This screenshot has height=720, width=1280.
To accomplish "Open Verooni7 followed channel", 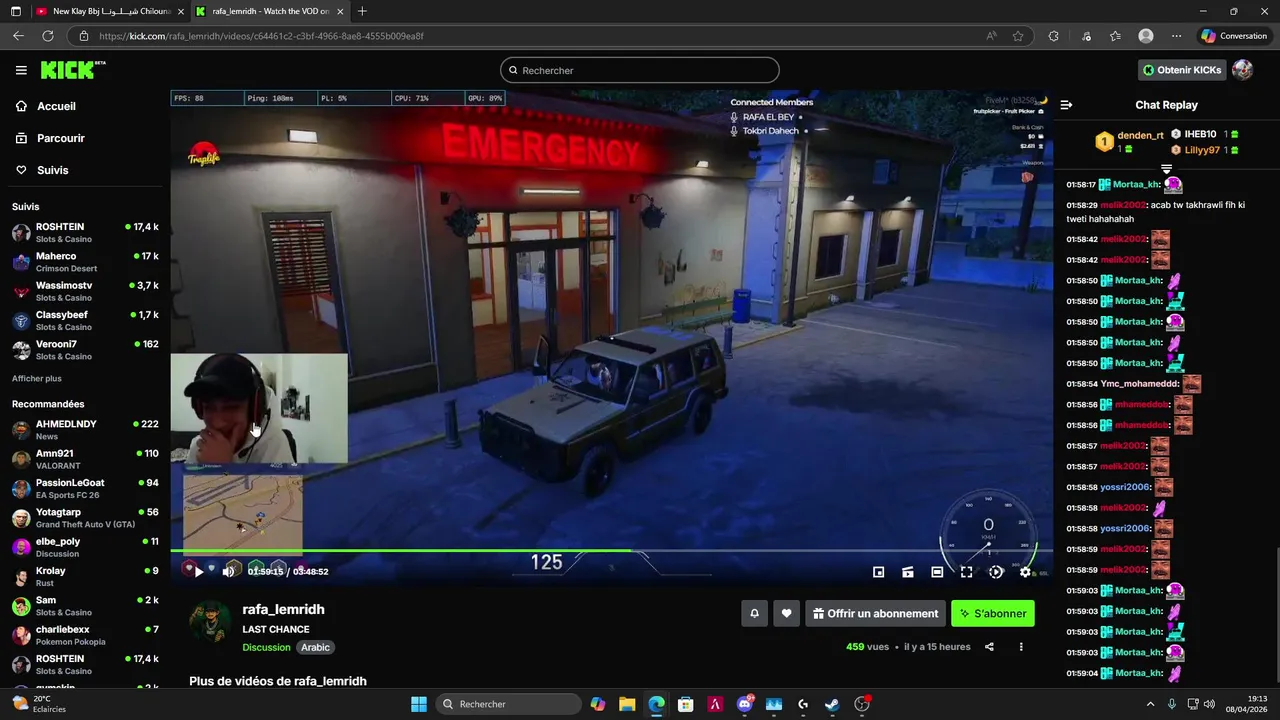I will [x=85, y=350].
